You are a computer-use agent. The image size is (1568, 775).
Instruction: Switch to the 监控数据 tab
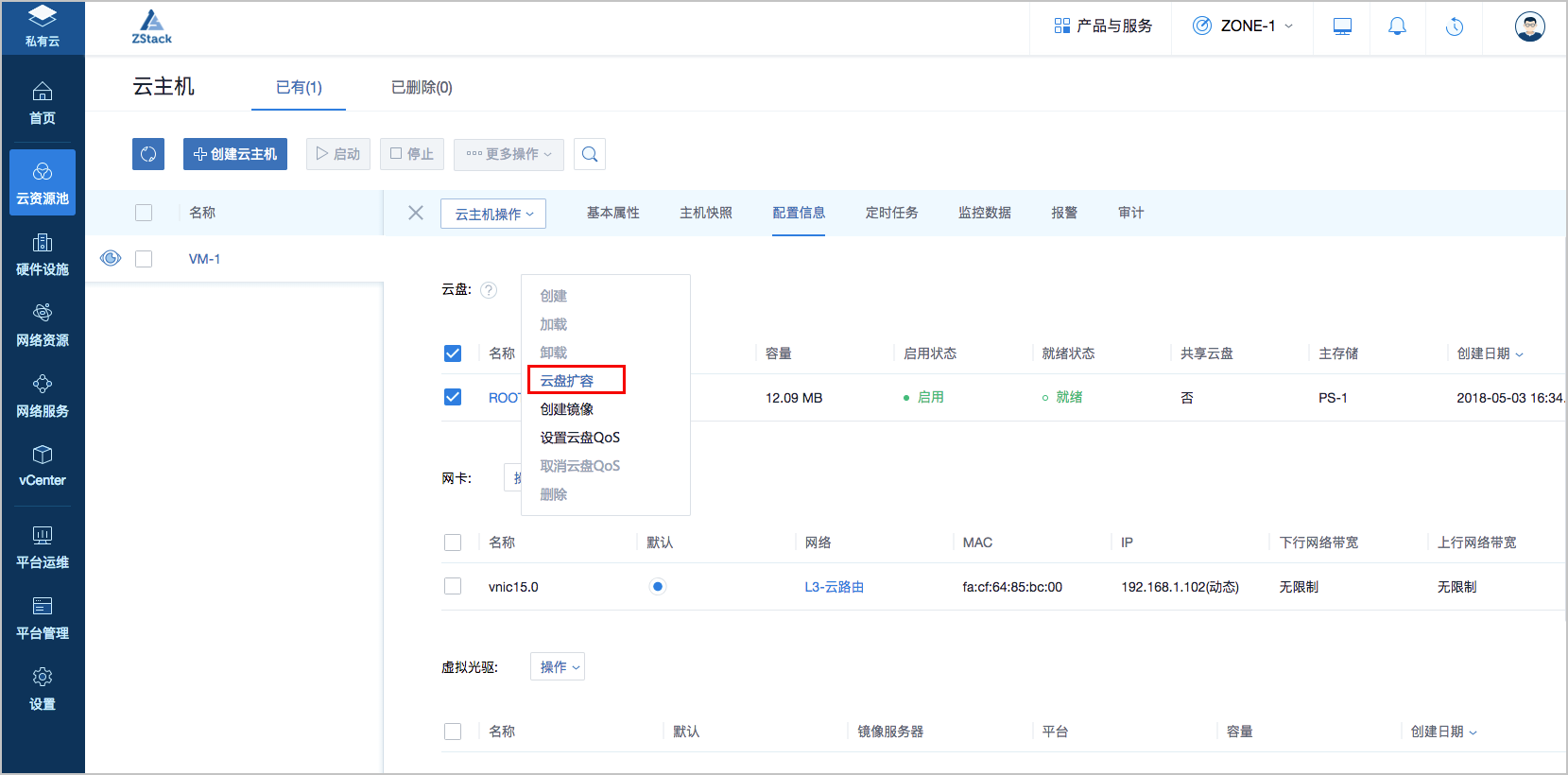(984, 213)
